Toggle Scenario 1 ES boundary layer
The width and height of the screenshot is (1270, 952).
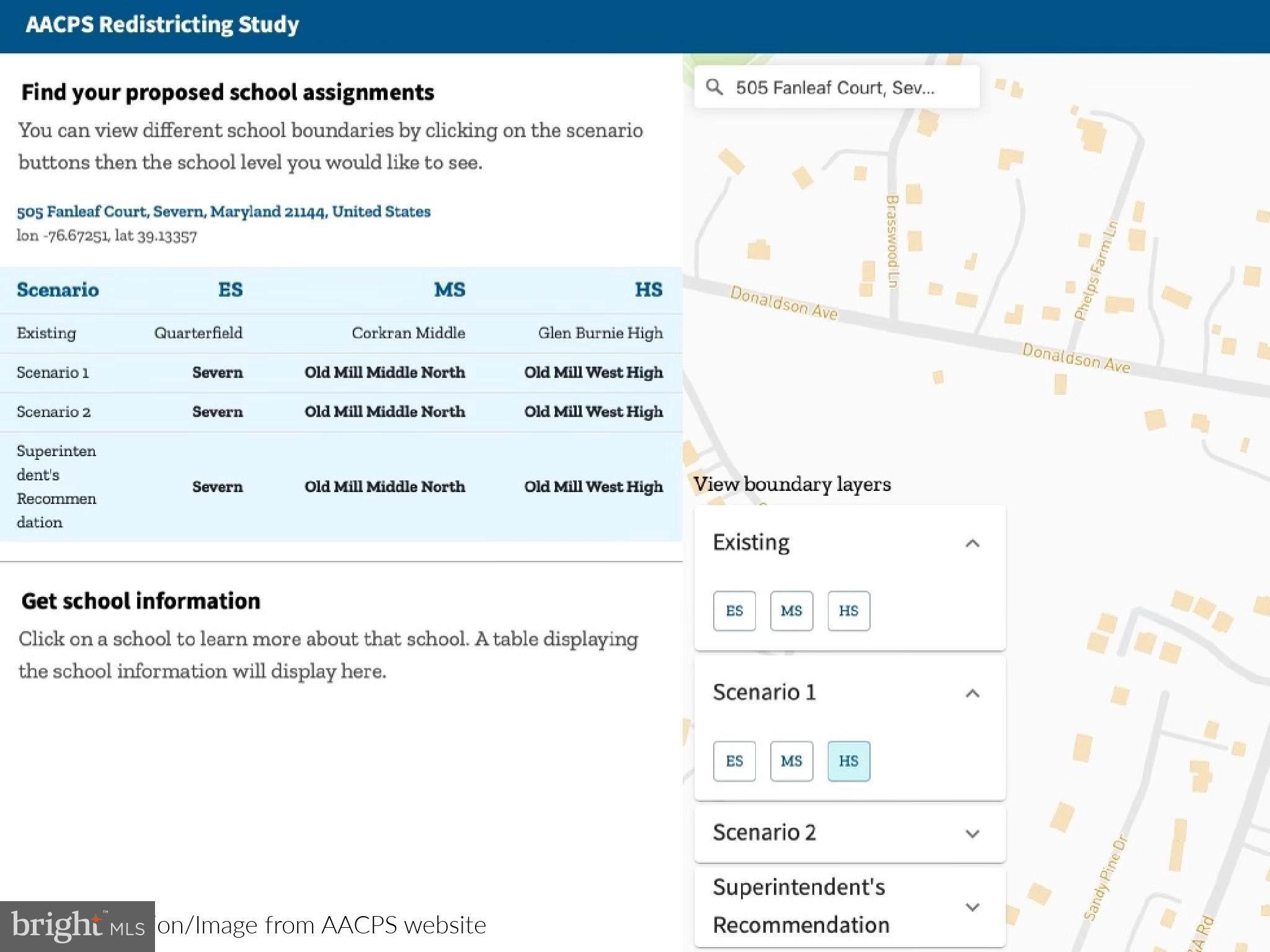734,761
